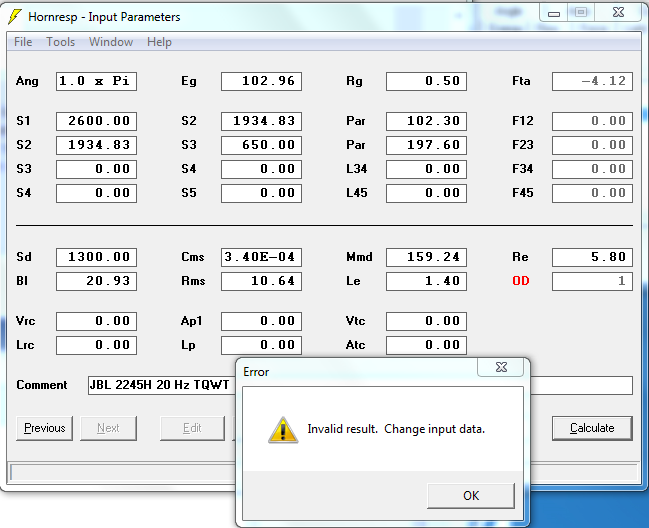Click the Fta field showing -4.12
This screenshot has width=649, height=528.
point(592,81)
